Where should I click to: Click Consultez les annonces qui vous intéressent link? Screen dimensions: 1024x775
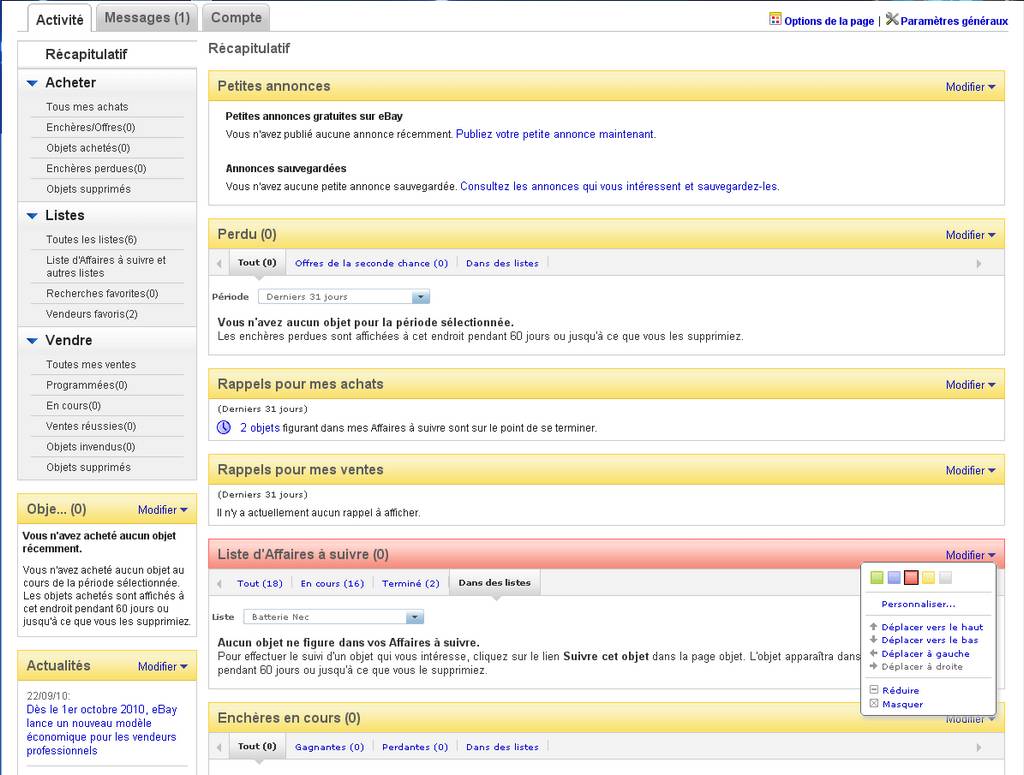tap(619, 186)
